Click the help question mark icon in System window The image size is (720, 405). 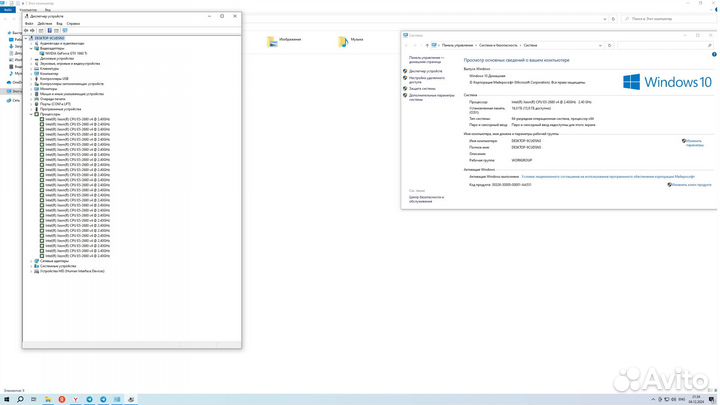(712, 54)
